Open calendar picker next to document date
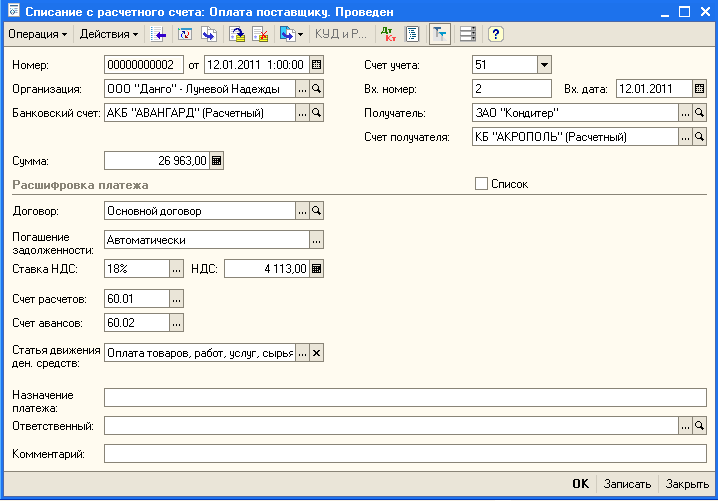Screen dimensions: 718x501 317,65
